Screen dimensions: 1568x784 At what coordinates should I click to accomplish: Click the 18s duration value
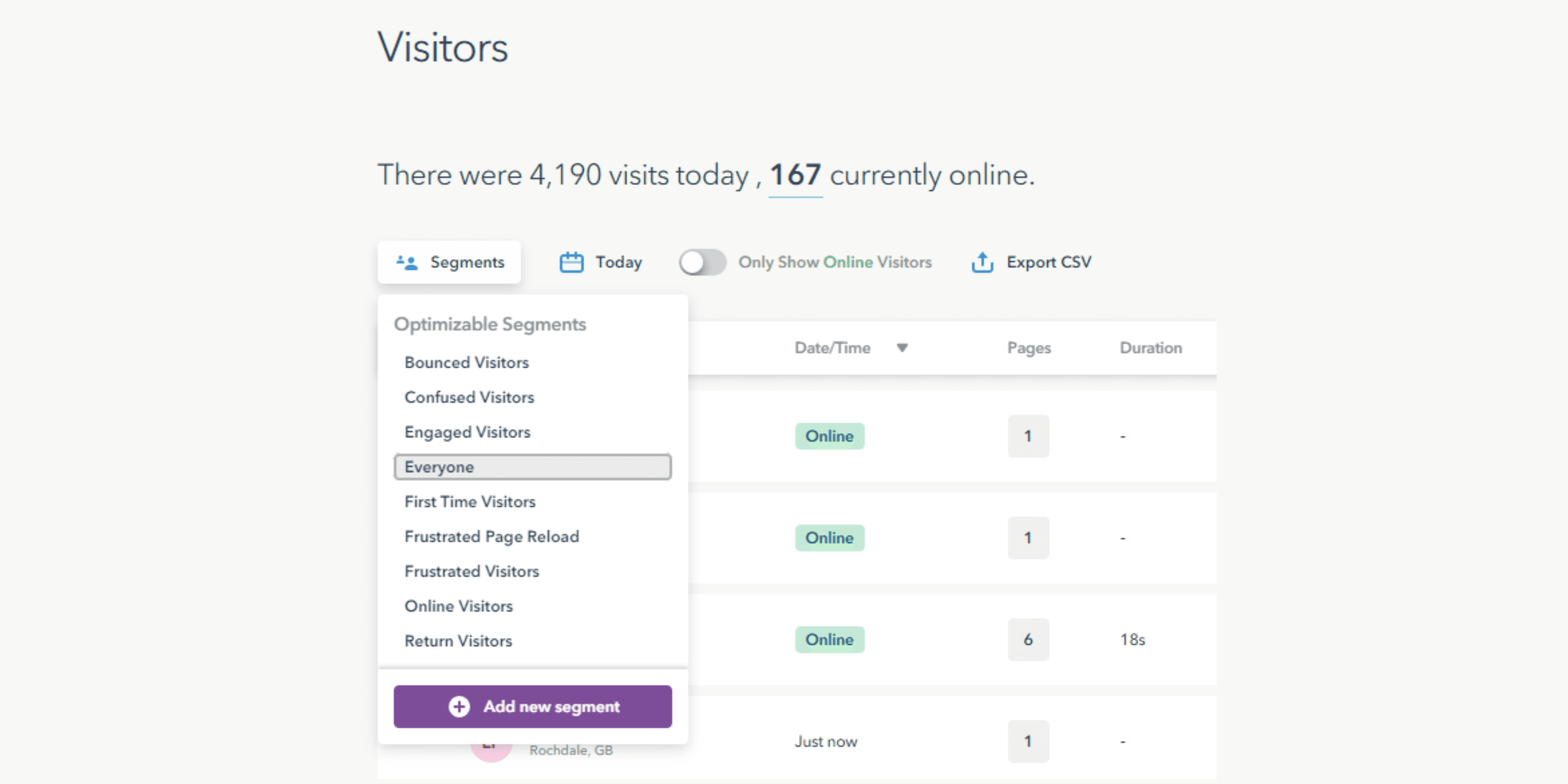tap(1132, 640)
